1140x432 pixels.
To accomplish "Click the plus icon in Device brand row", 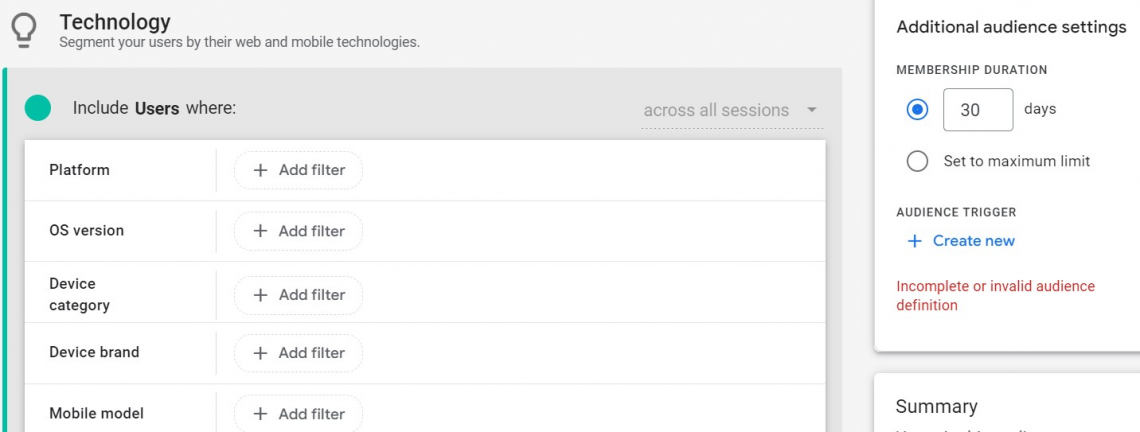I will [x=260, y=353].
